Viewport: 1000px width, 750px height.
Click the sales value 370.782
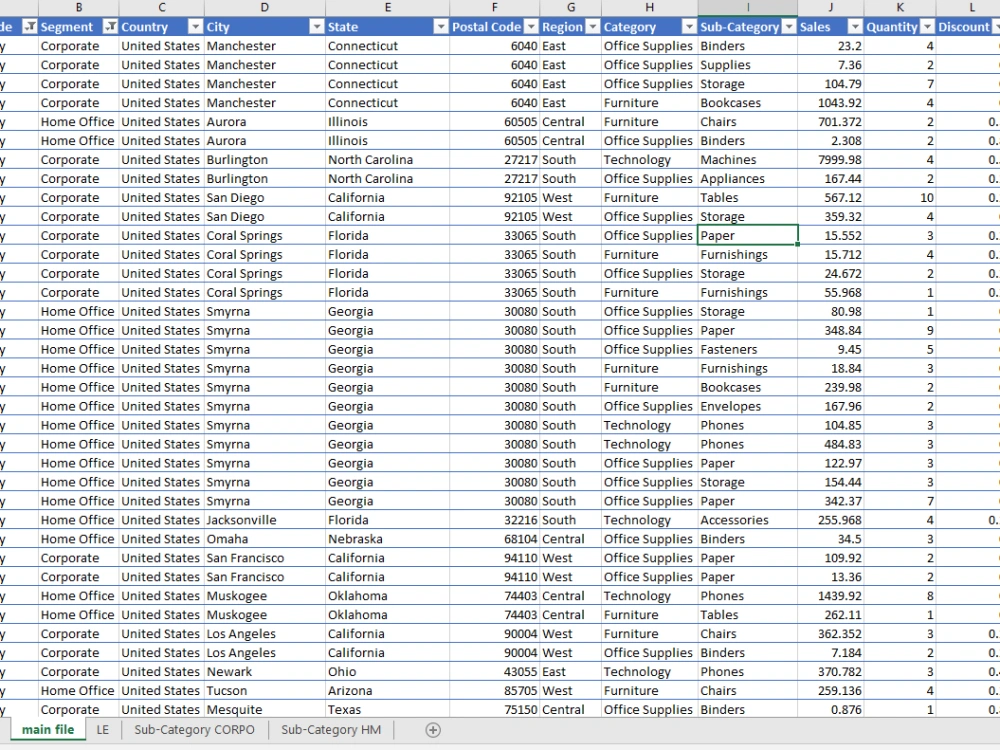click(x=830, y=672)
